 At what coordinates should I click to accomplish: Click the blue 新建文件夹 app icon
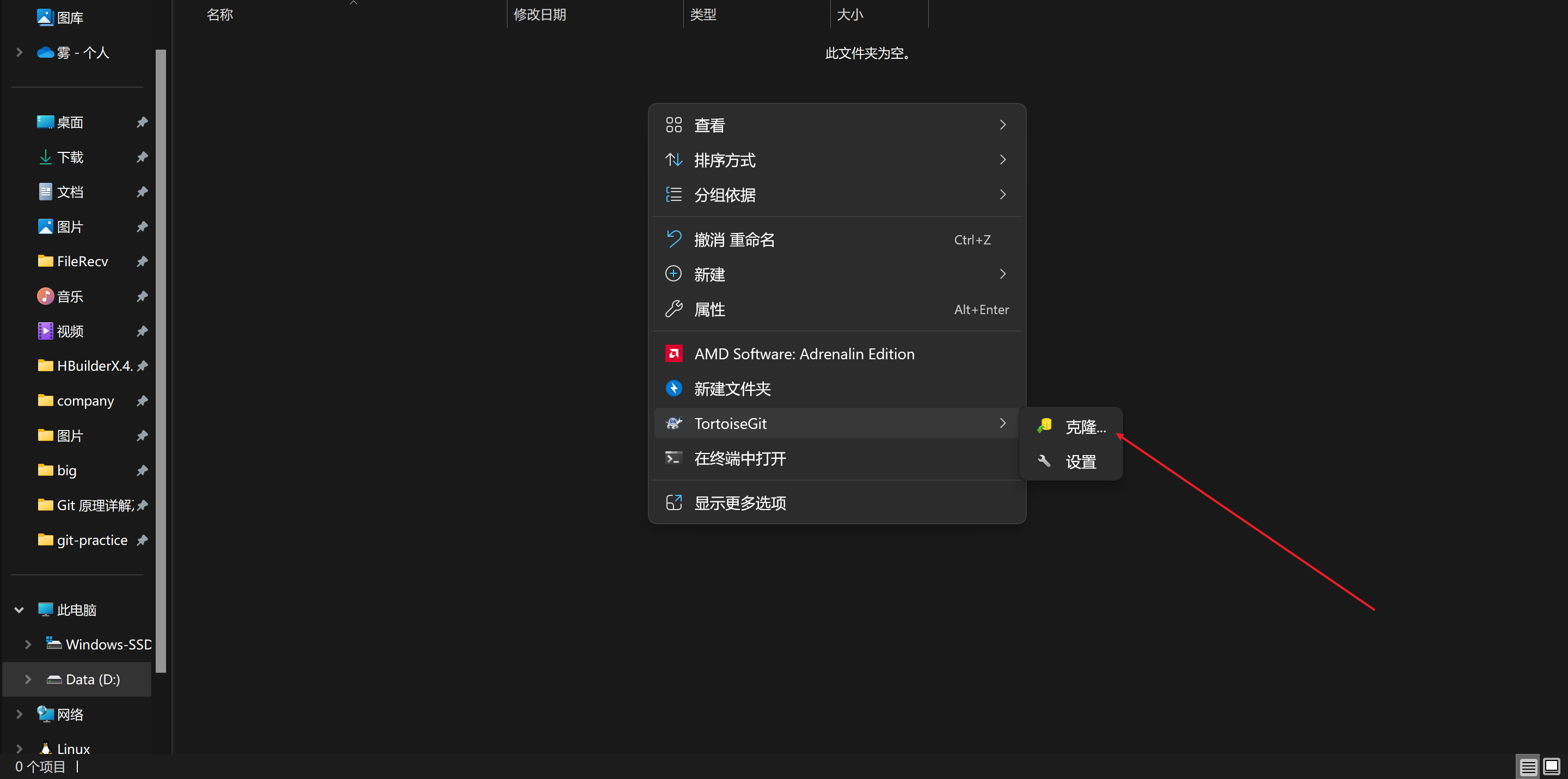pos(673,388)
